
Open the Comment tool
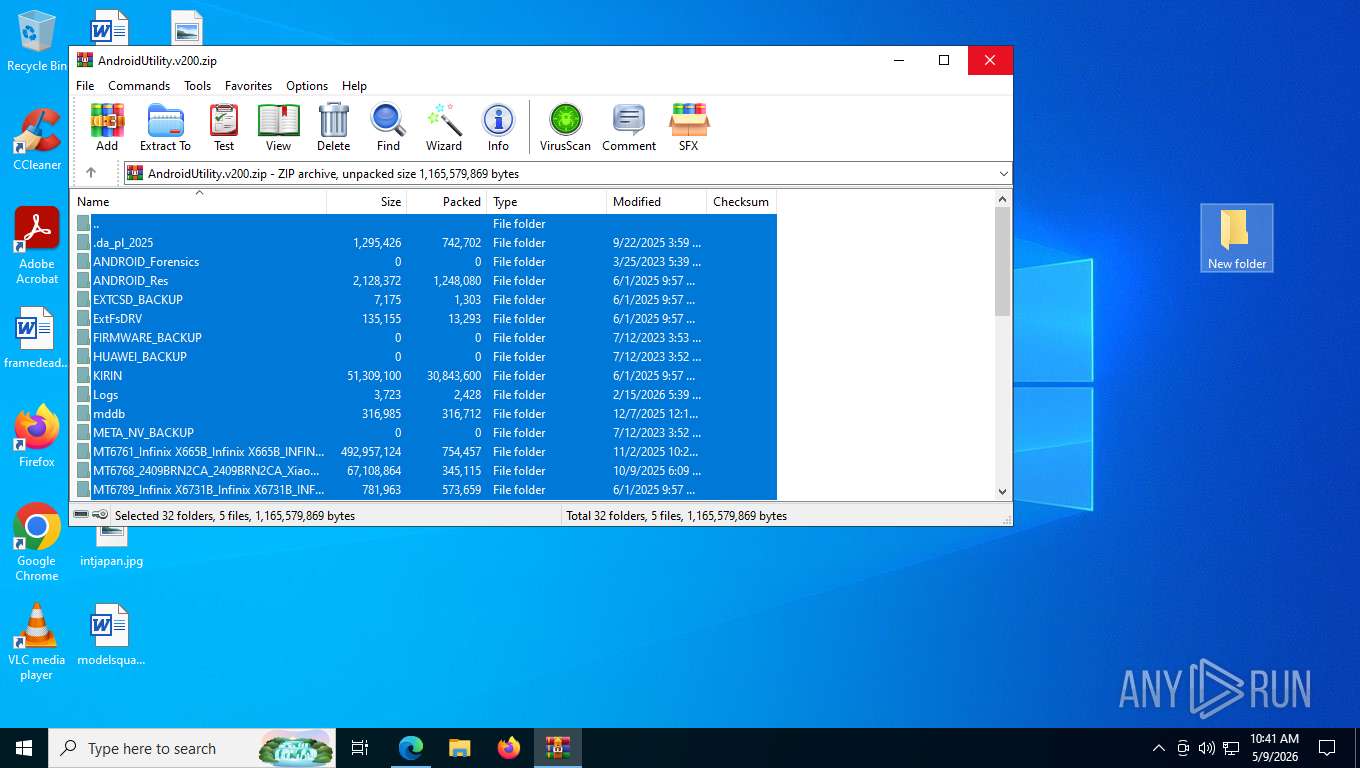(x=629, y=127)
